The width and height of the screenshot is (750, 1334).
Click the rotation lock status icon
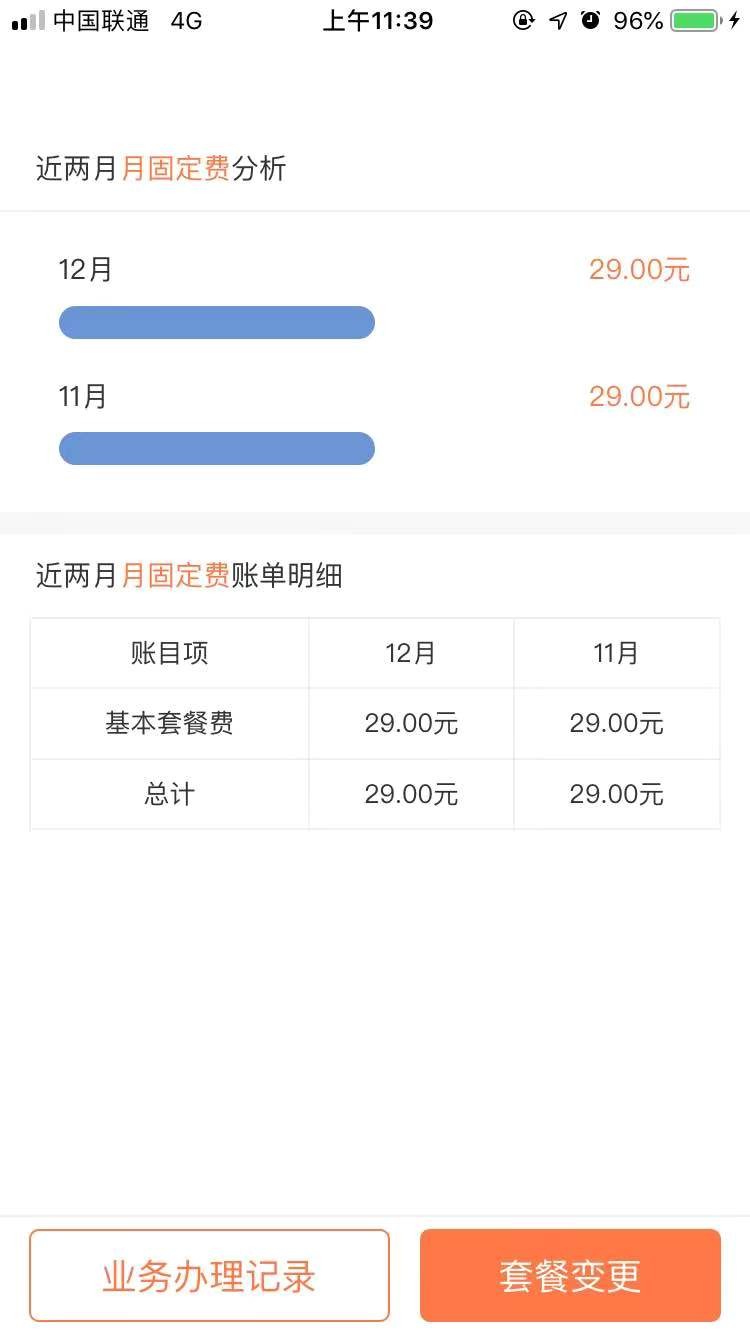[x=523, y=20]
